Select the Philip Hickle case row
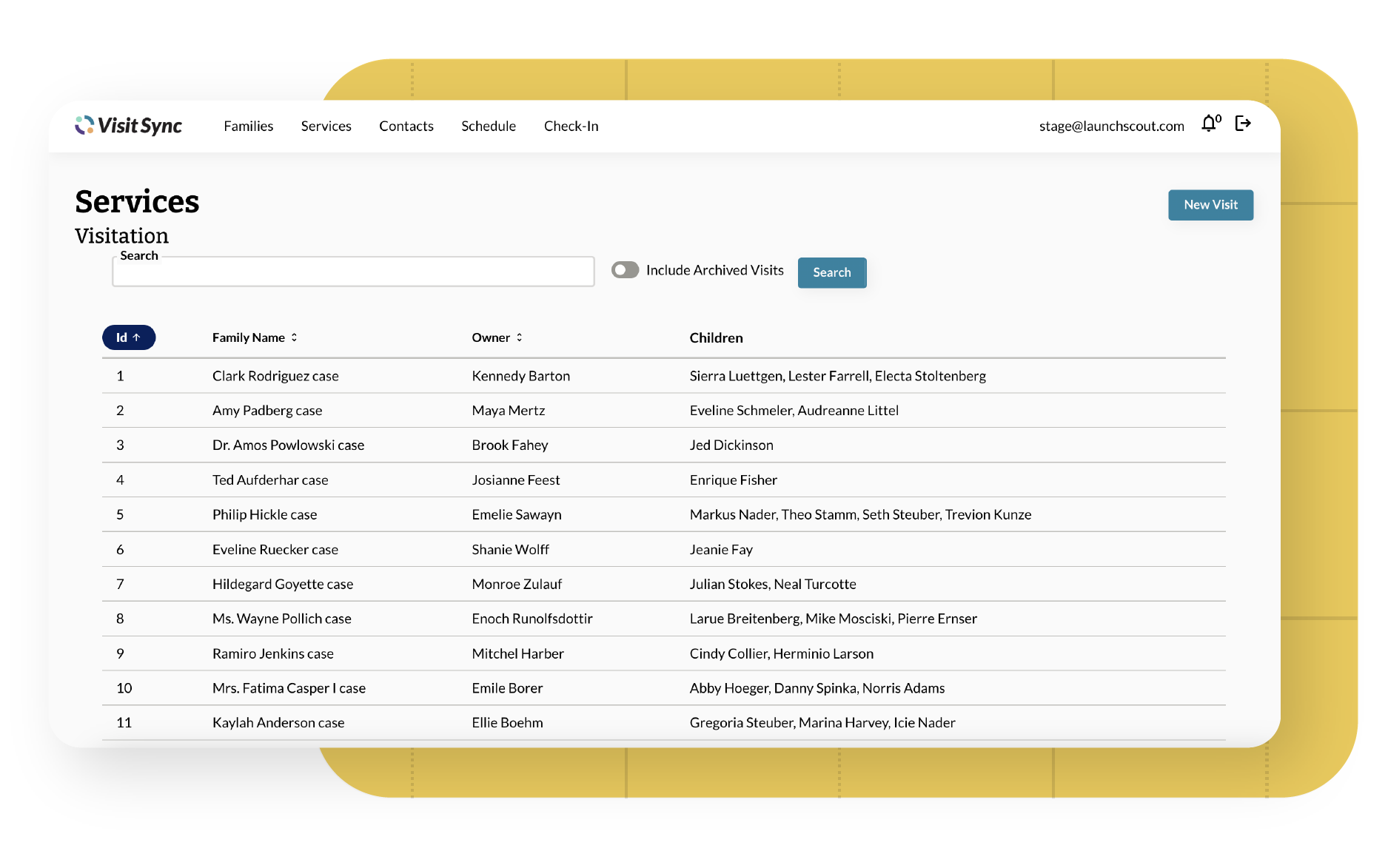 pos(264,514)
